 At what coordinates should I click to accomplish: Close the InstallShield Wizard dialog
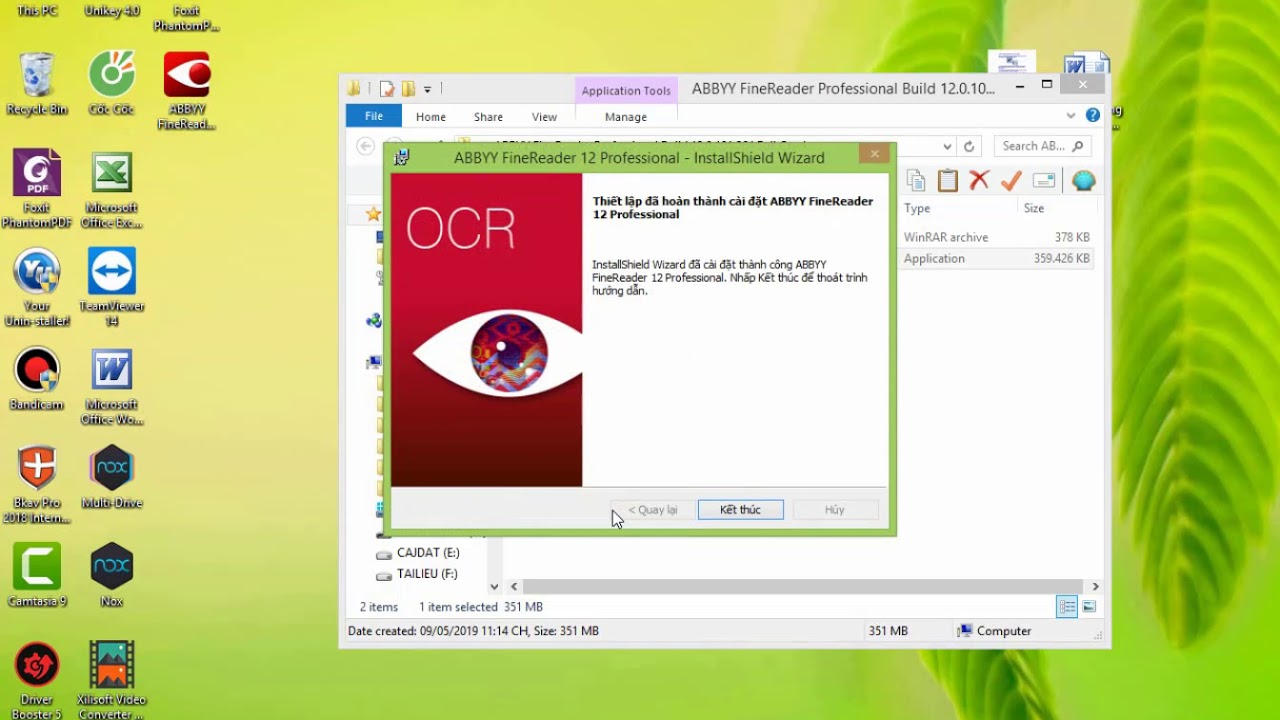click(874, 154)
